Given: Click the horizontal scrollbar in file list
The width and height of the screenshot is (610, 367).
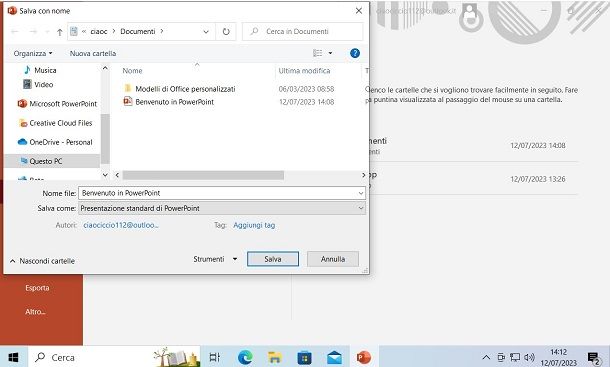Looking at the screenshot, I should [x=203, y=176].
